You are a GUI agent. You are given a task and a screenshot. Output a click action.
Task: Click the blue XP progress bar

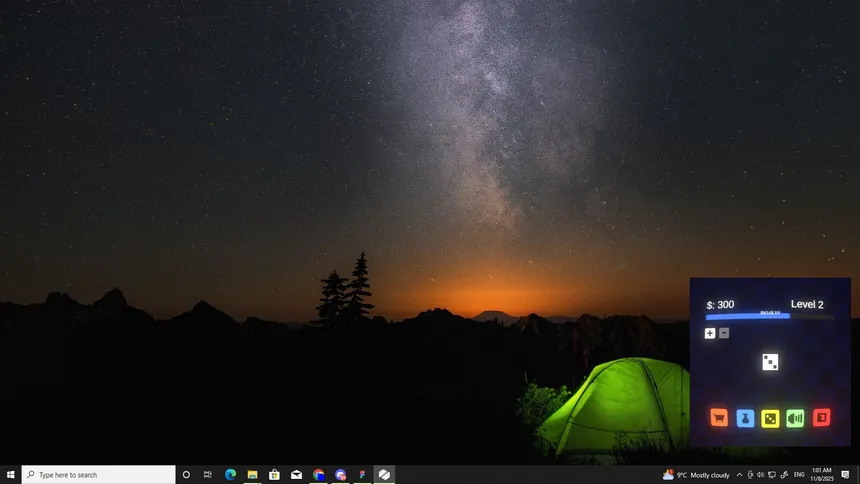pos(748,315)
